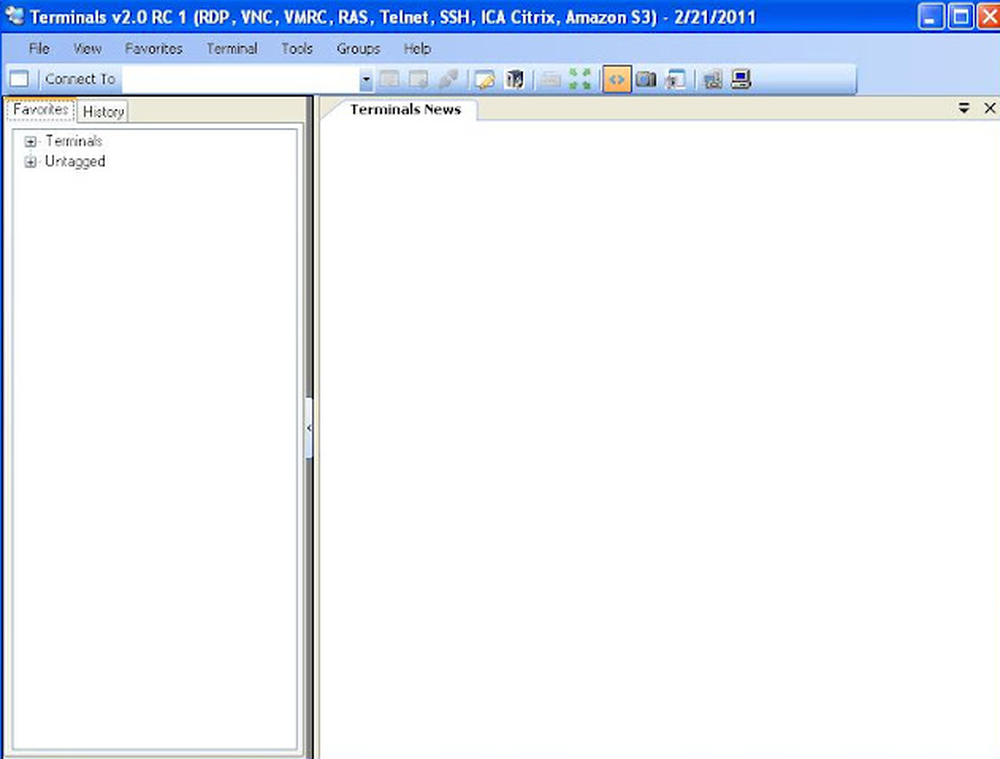The height and width of the screenshot is (759, 1000).
Task: Click the notepad with pencil toolbar icon
Action: coord(485,80)
